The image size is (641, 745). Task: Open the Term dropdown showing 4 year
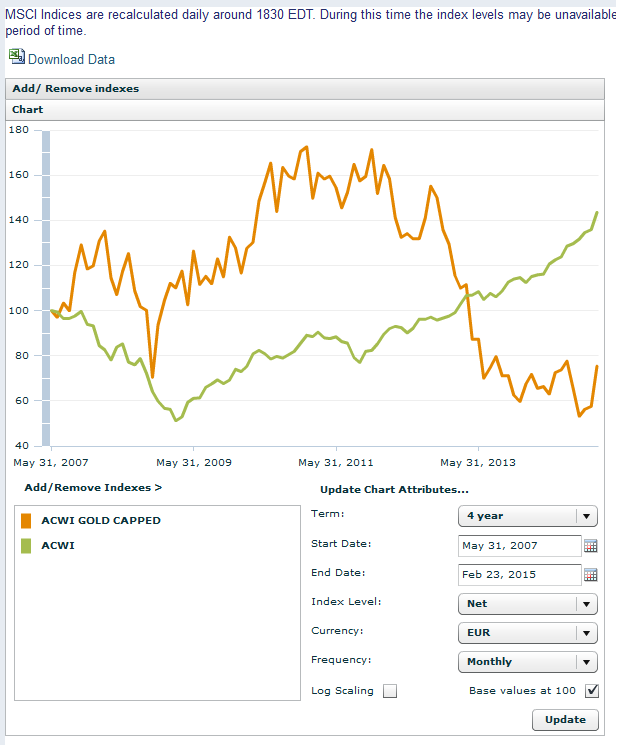pos(527,516)
